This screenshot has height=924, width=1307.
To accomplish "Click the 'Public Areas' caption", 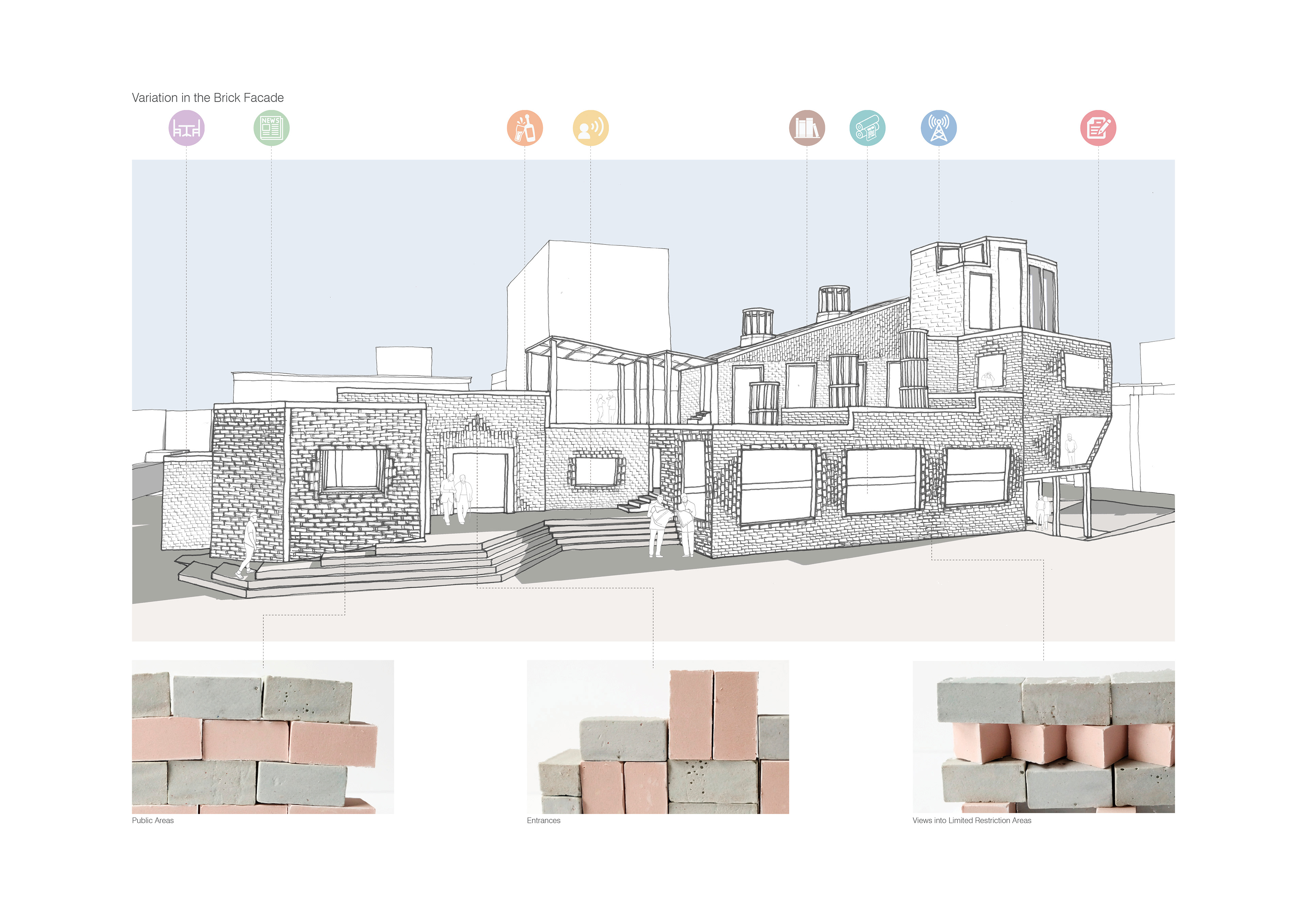I will [x=152, y=821].
